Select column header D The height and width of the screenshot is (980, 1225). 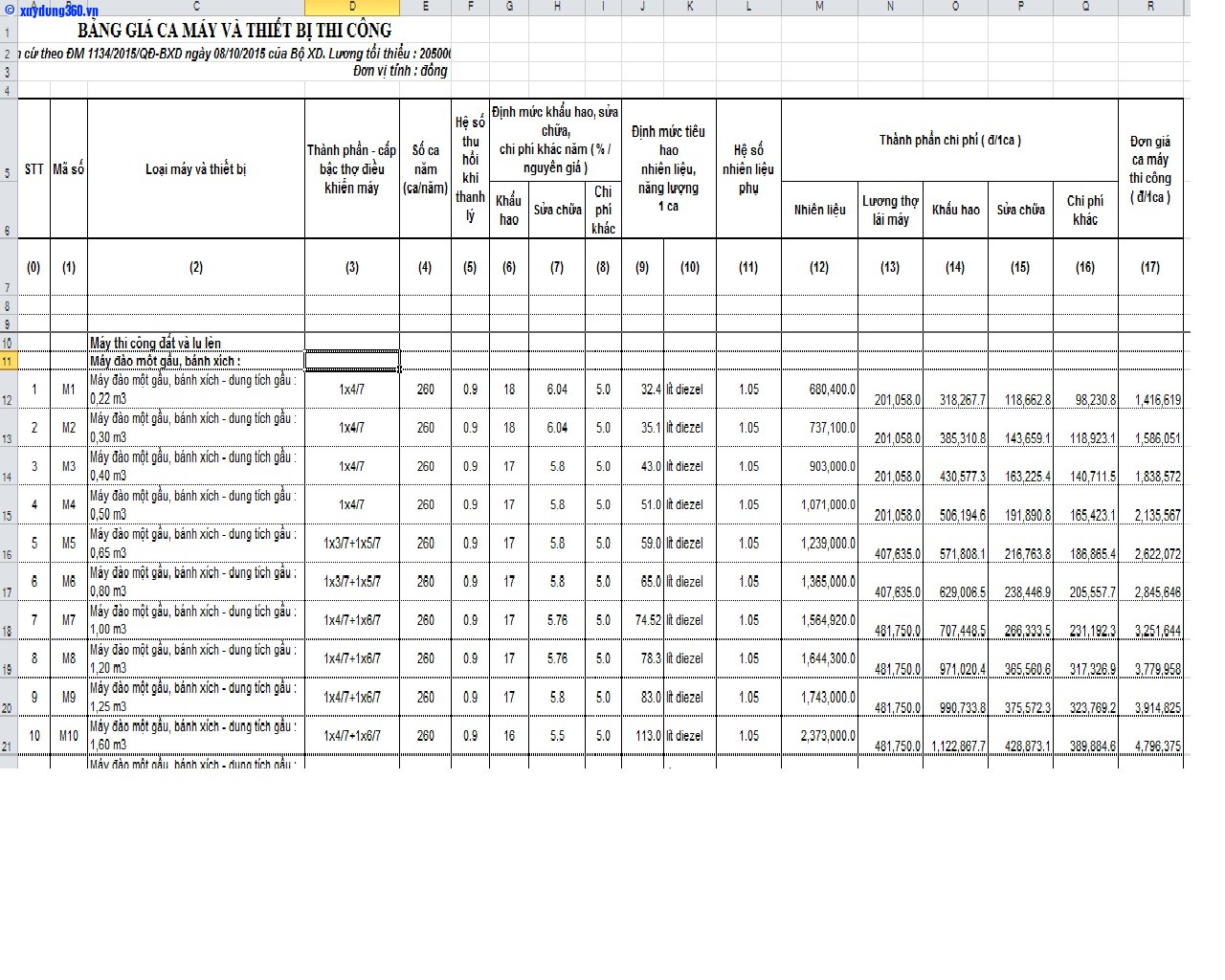352,8
